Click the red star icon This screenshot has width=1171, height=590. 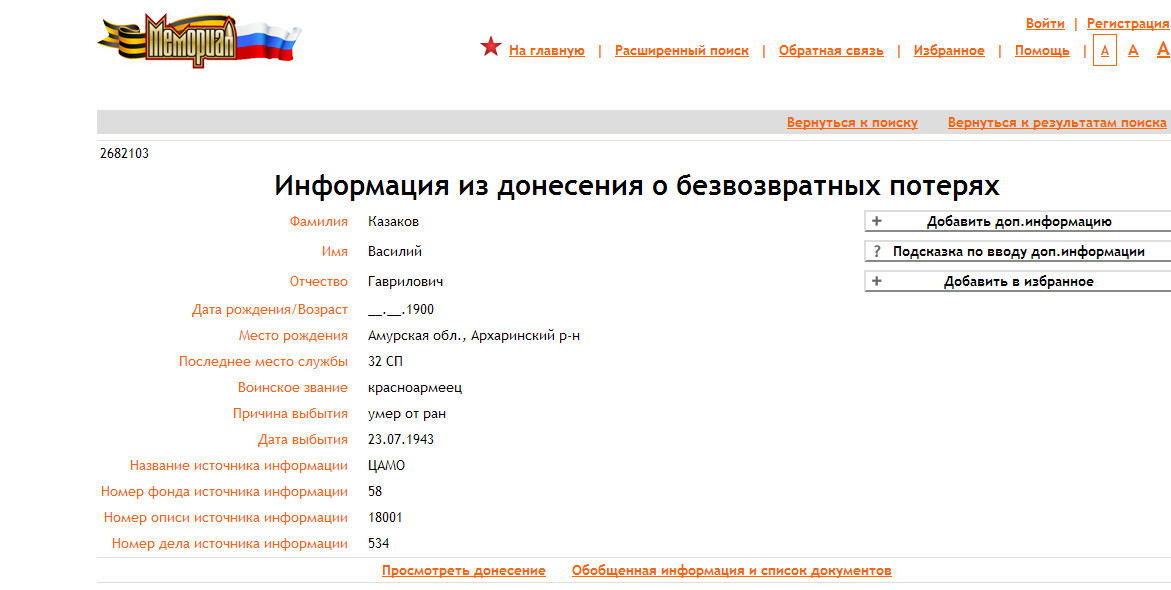[x=490, y=47]
